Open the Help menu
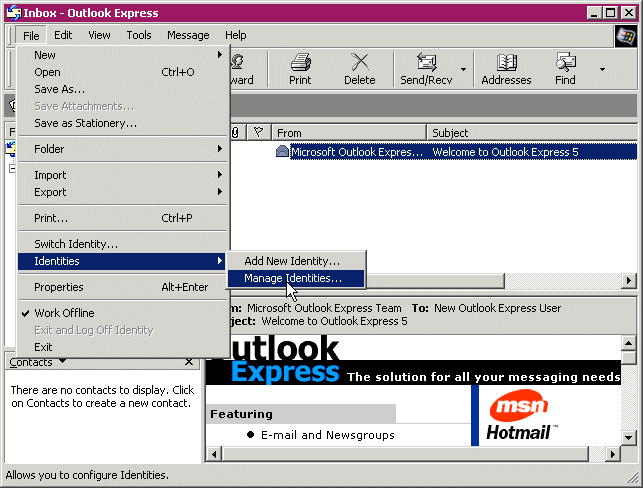The height and width of the screenshot is (488, 643). 236,35
